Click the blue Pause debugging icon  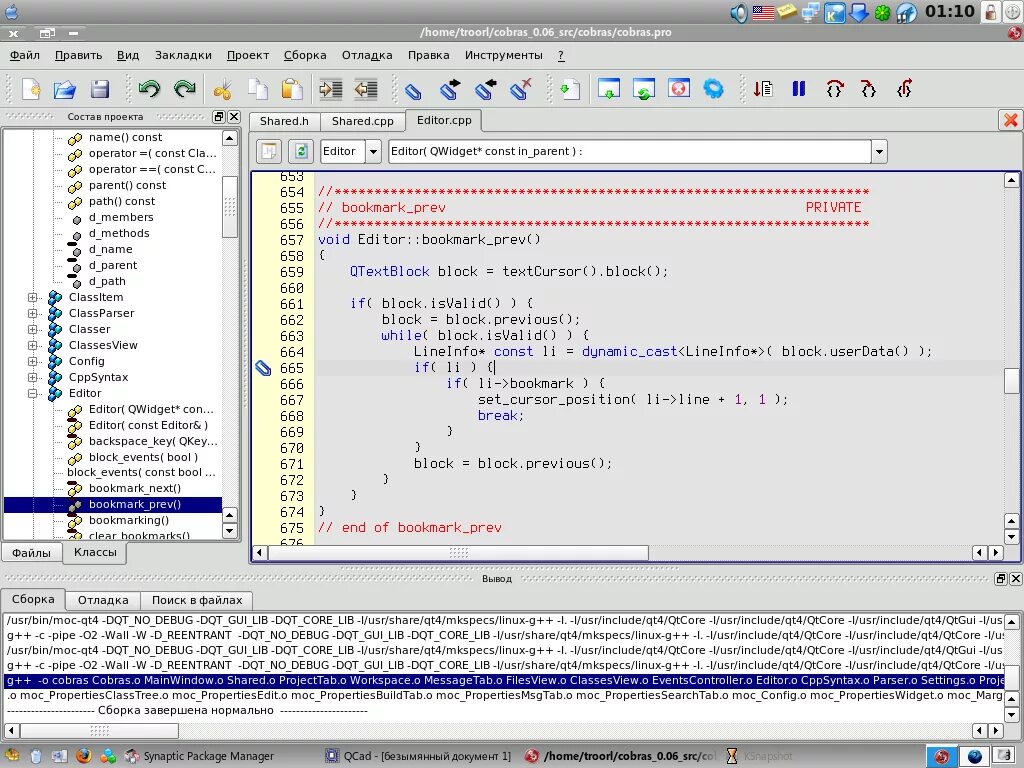tap(797, 89)
